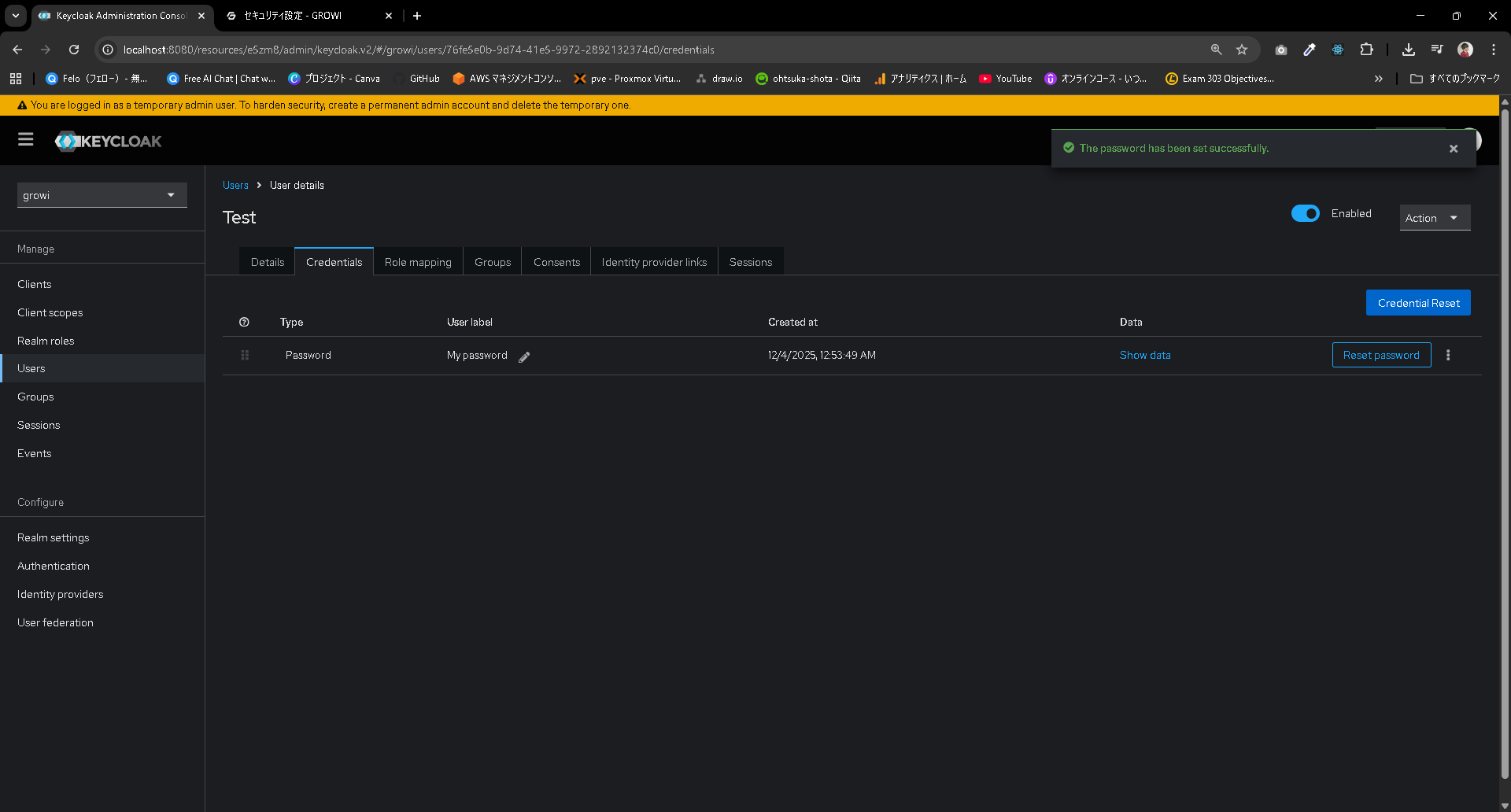Expand the Action dropdown menu
This screenshot has height=812, width=1511.
point(1435,218)
